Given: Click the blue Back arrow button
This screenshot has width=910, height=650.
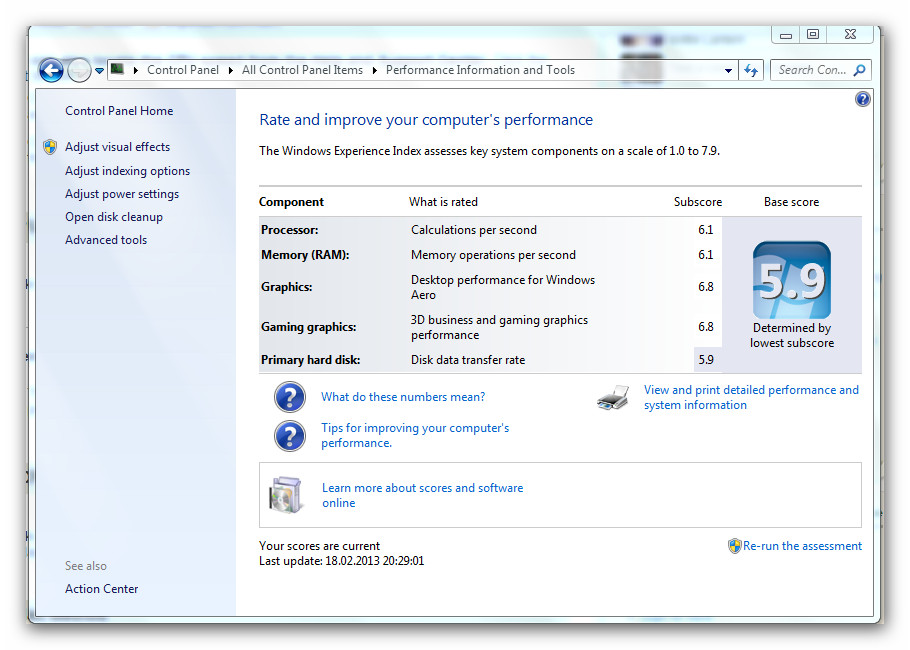Looking at the screenshot, I should coord(51,71).
